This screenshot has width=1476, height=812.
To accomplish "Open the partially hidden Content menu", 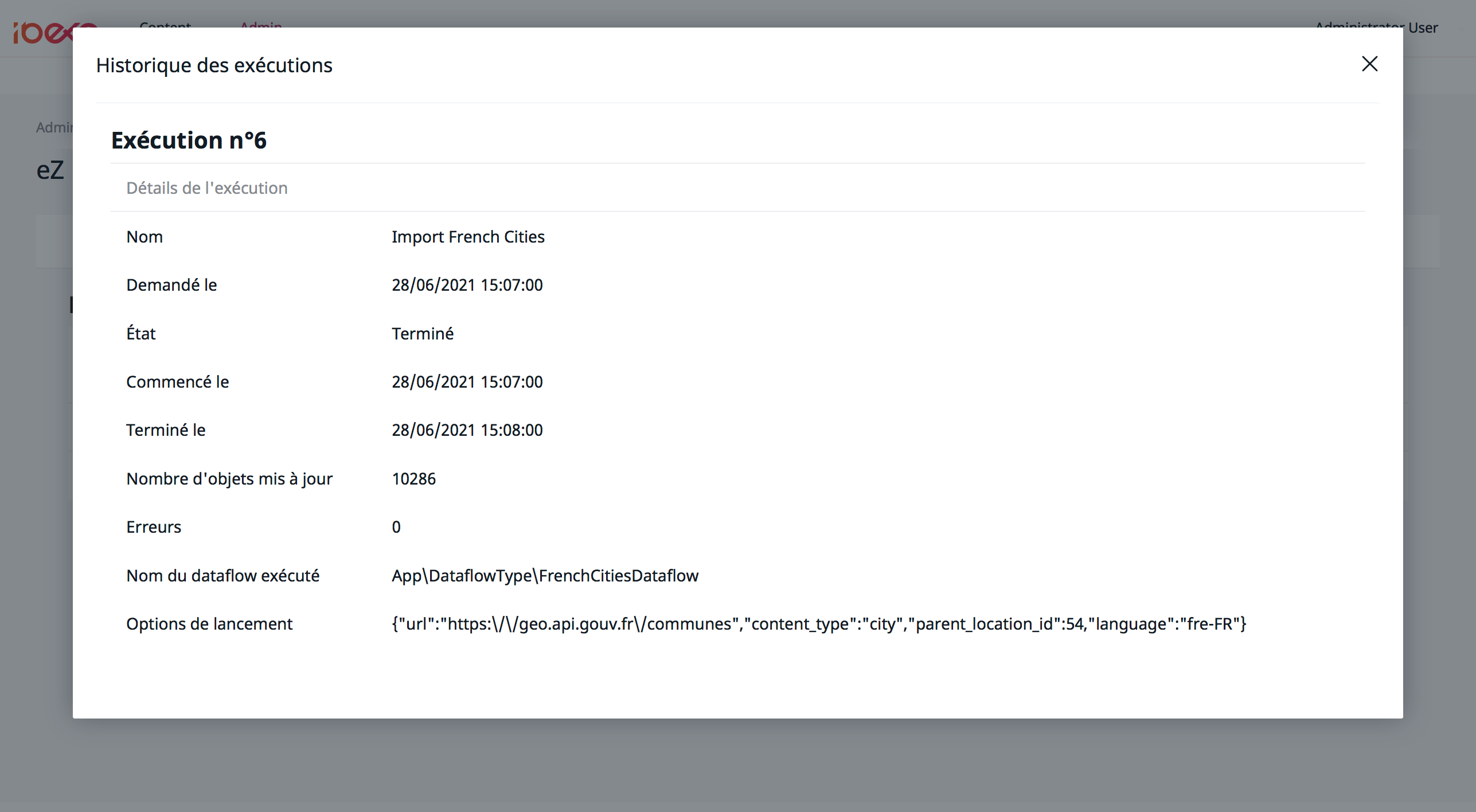I will click(x=165, y=25).
